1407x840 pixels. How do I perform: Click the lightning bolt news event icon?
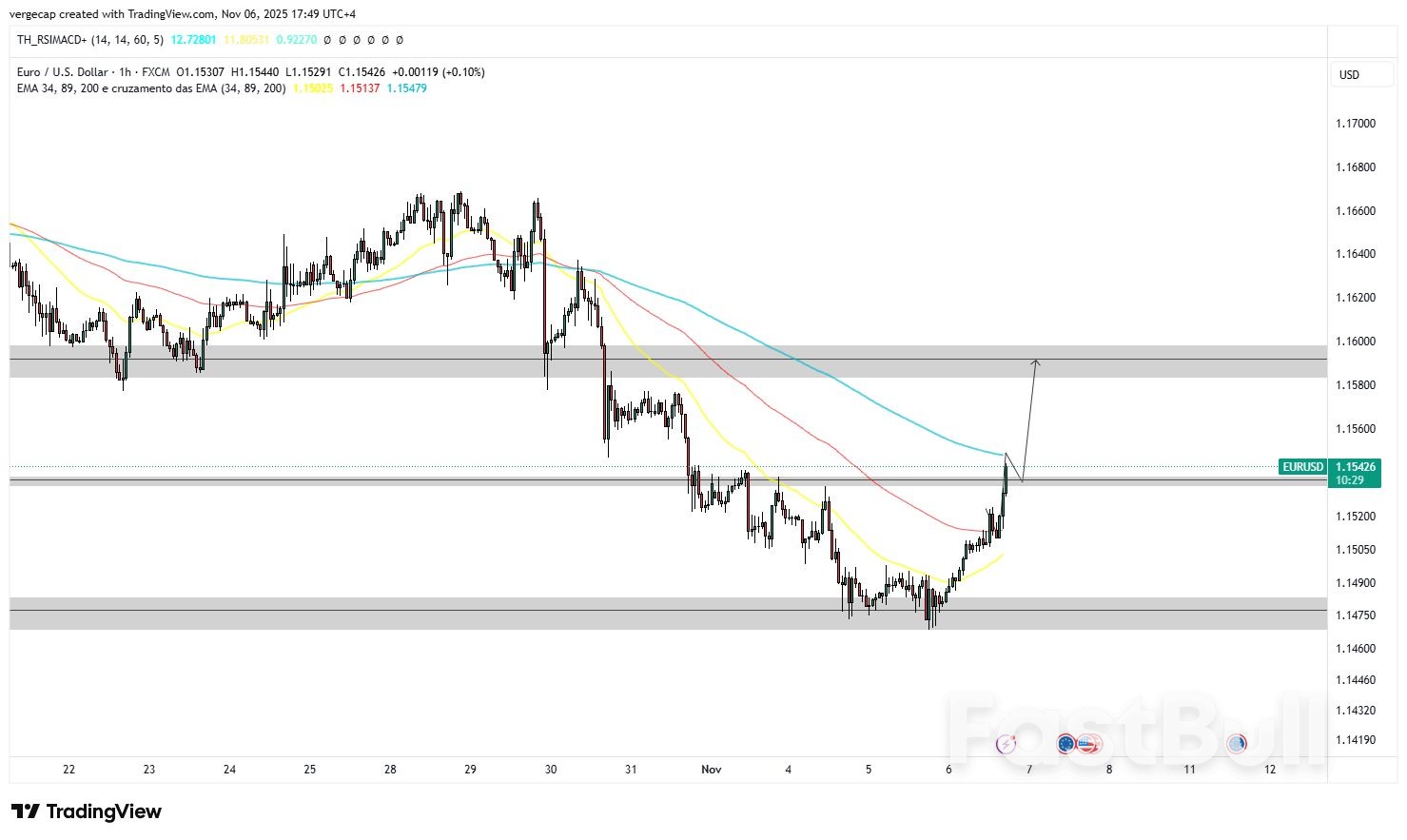click(1006, 744)
